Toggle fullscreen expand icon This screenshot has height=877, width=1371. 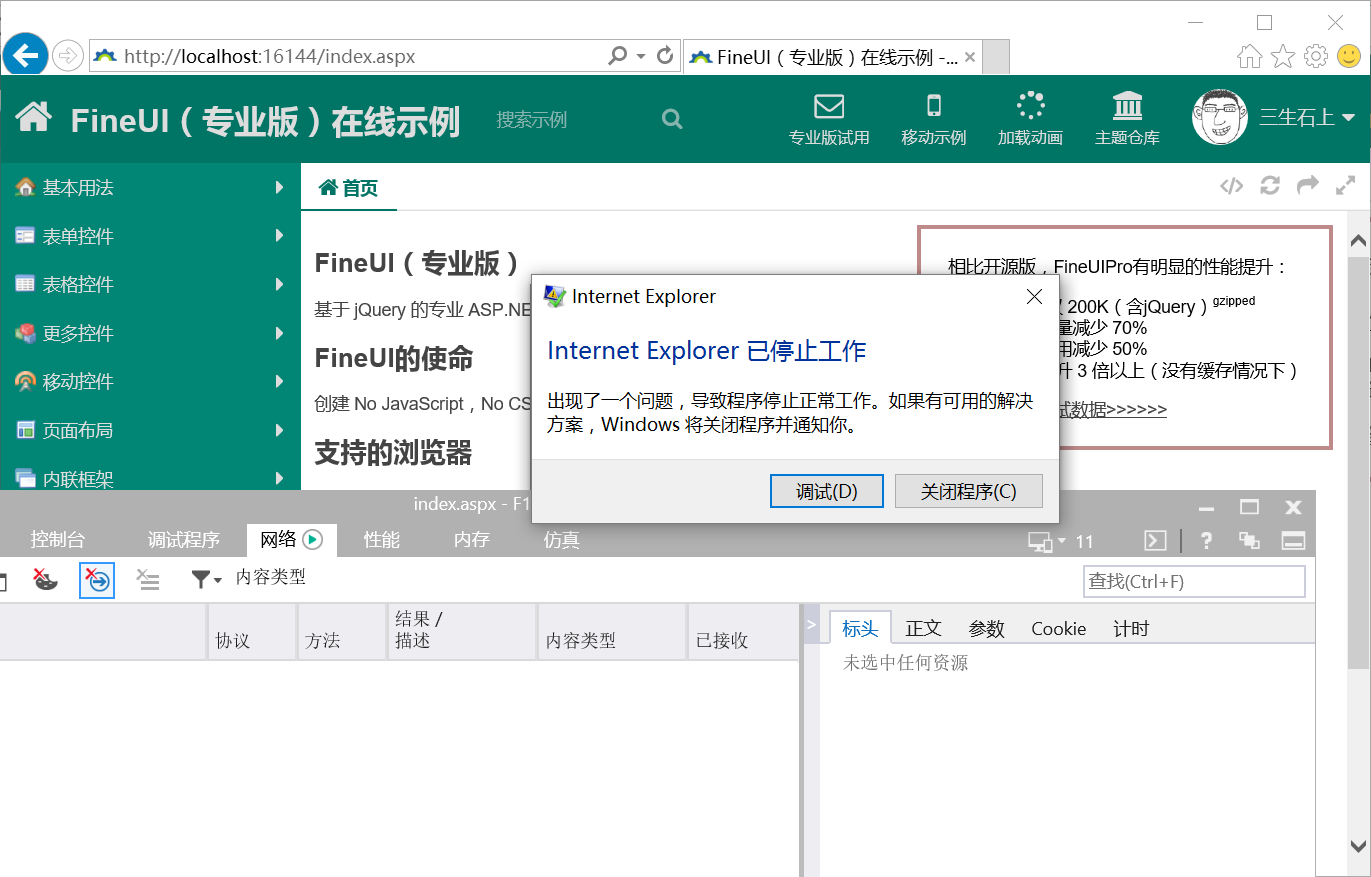pyautogui.click(x=1345, y=186)
